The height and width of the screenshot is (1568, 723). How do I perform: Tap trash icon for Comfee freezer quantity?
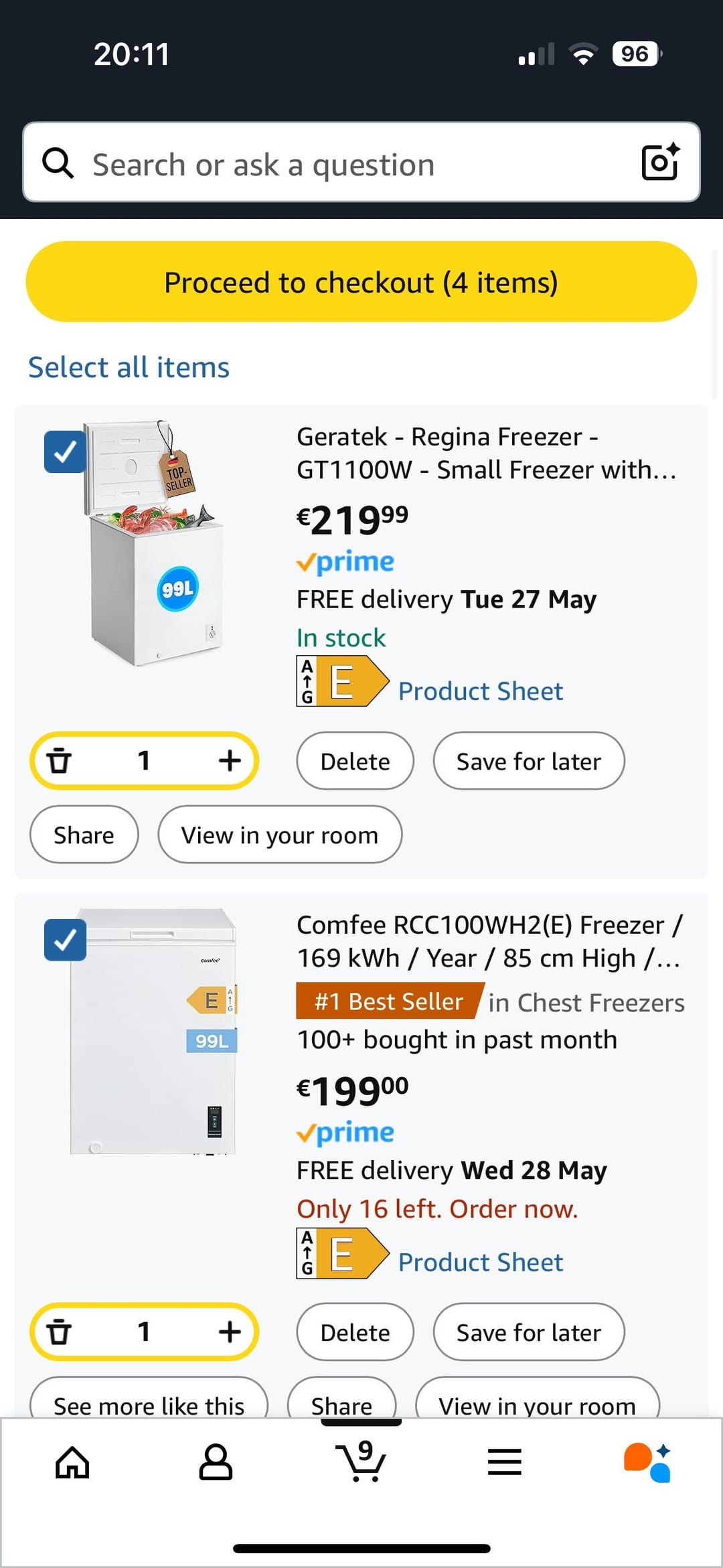(60, 1332)
